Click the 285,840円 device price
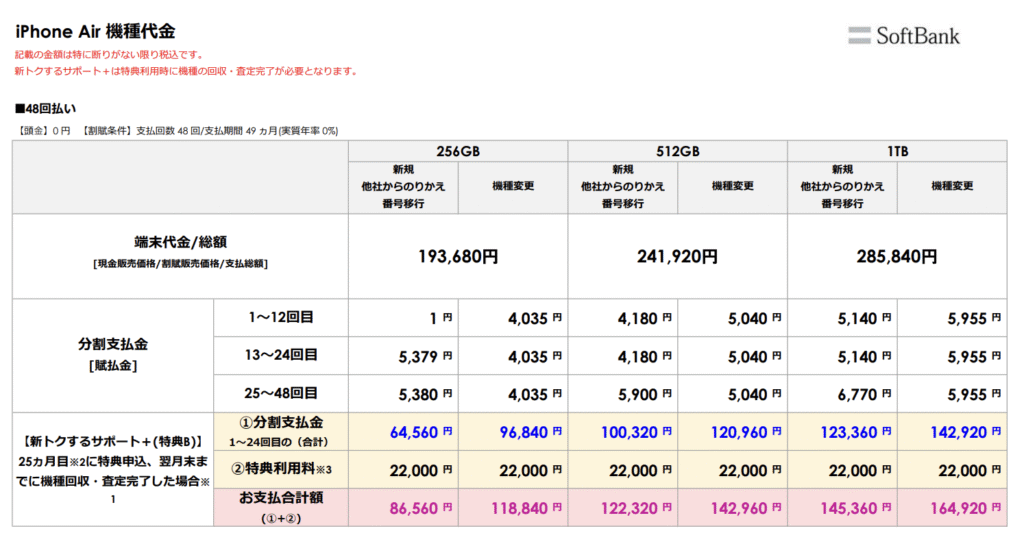 [897, 256]
